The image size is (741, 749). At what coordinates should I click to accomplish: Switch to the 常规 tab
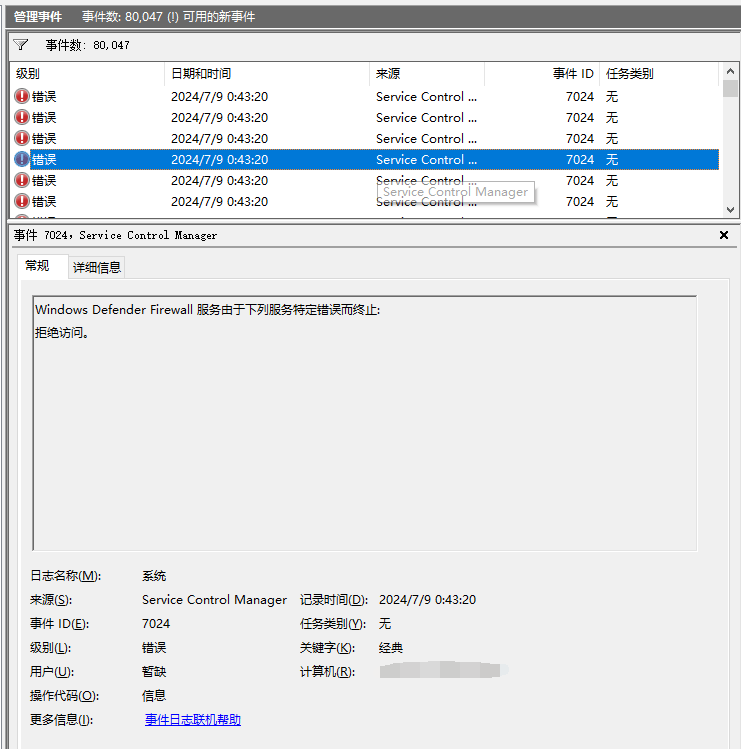tap(37, 266)
